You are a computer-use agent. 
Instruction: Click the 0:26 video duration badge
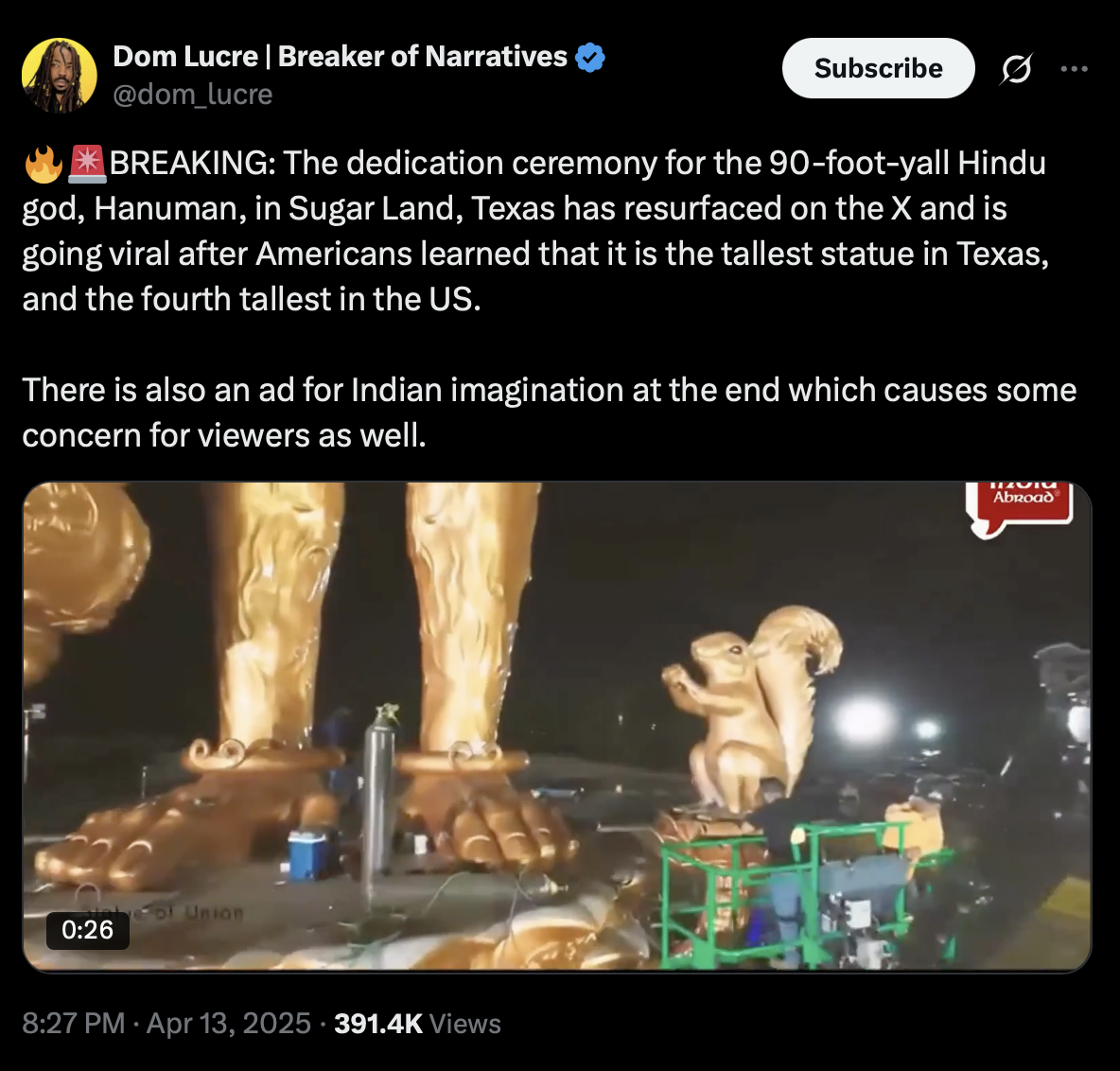tap(87, 929)
